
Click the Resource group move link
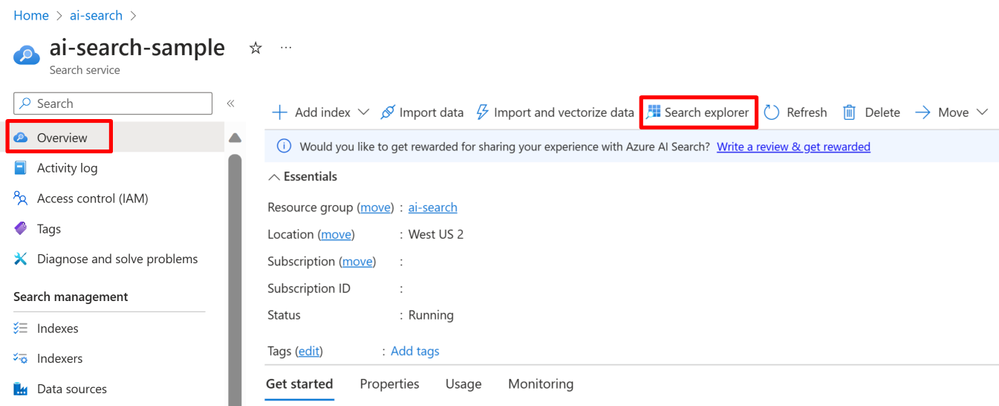[x=376, y=208]
